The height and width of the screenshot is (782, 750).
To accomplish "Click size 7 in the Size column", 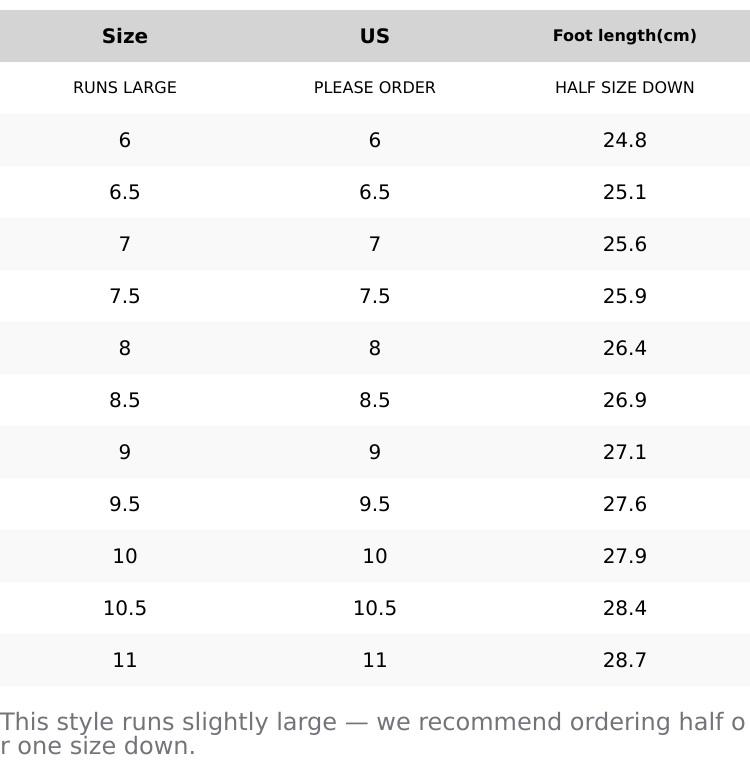I will pos(125,244).
